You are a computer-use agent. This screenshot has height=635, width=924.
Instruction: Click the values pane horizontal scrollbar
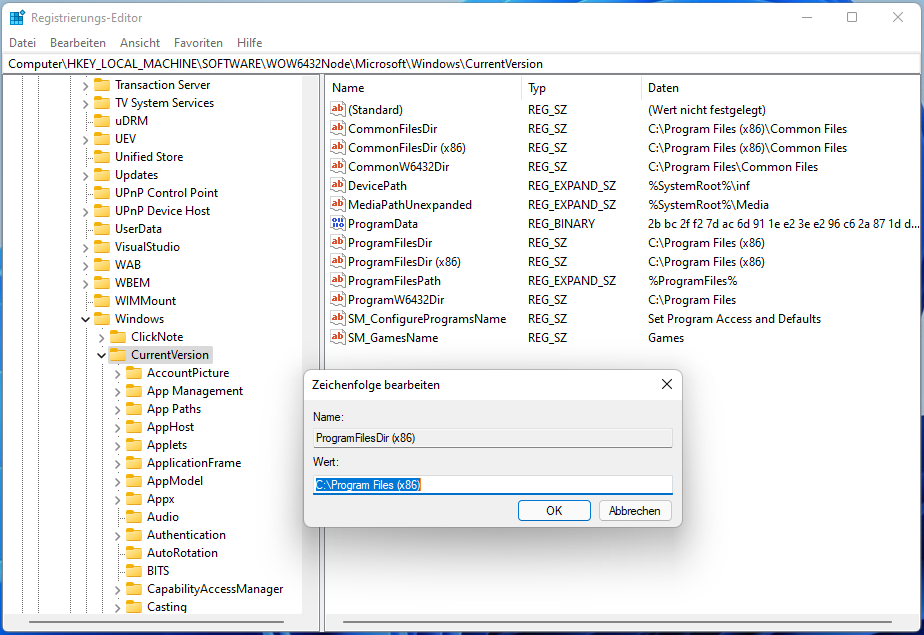617,622
